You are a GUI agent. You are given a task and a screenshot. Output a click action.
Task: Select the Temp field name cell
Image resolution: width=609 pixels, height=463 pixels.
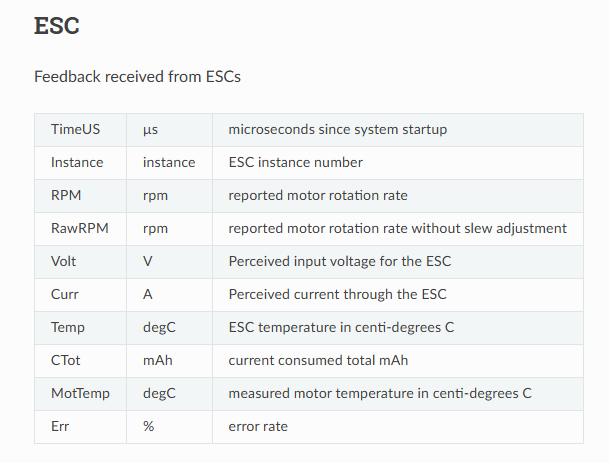tap(80, 328)
